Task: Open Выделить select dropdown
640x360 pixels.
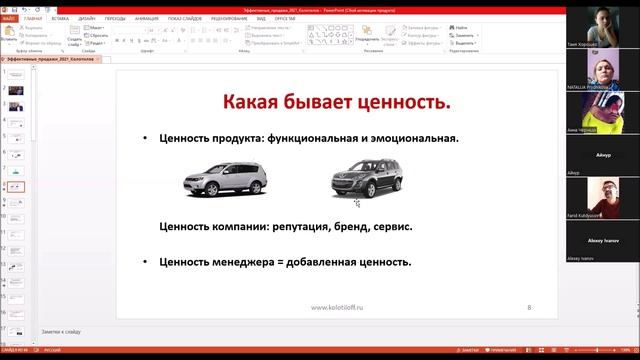Action: click(x=463, y=43)
